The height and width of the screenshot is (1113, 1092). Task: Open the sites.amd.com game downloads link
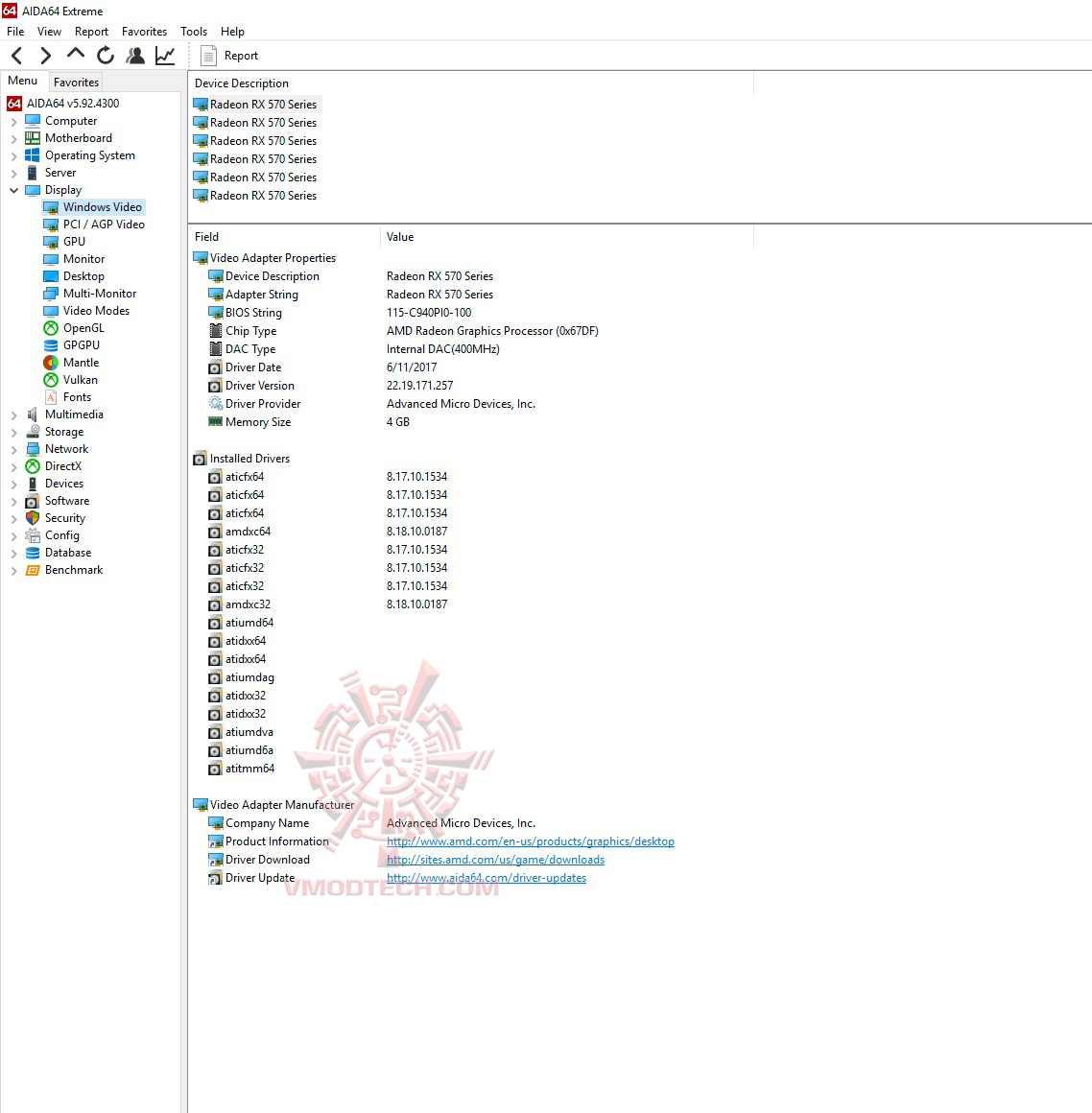coord(495,860)
